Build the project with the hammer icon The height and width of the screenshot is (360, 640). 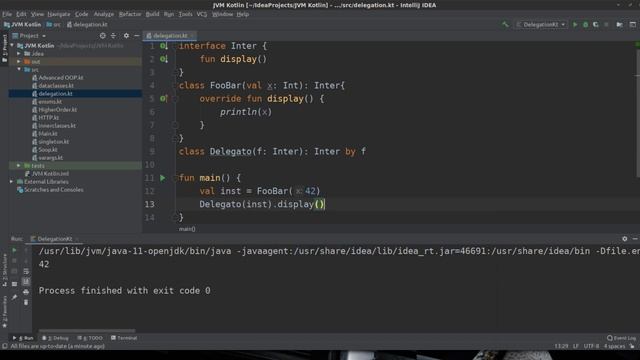tap(505, 24)
